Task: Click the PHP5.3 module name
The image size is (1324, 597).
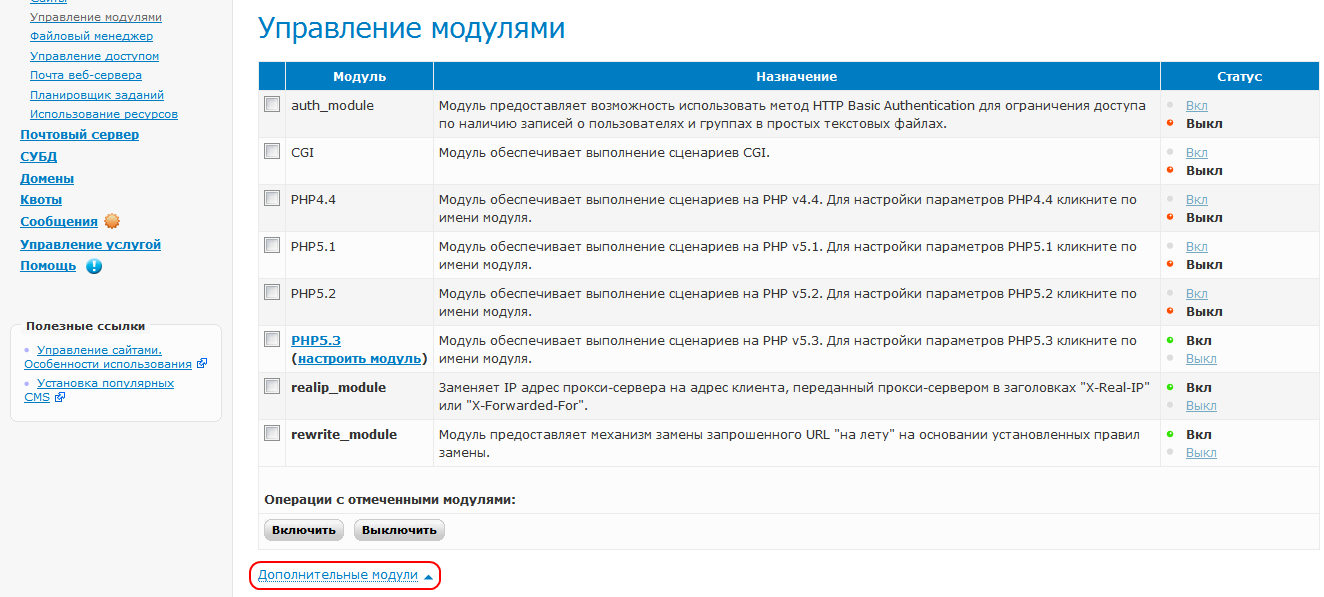Action: pos(315,340)
